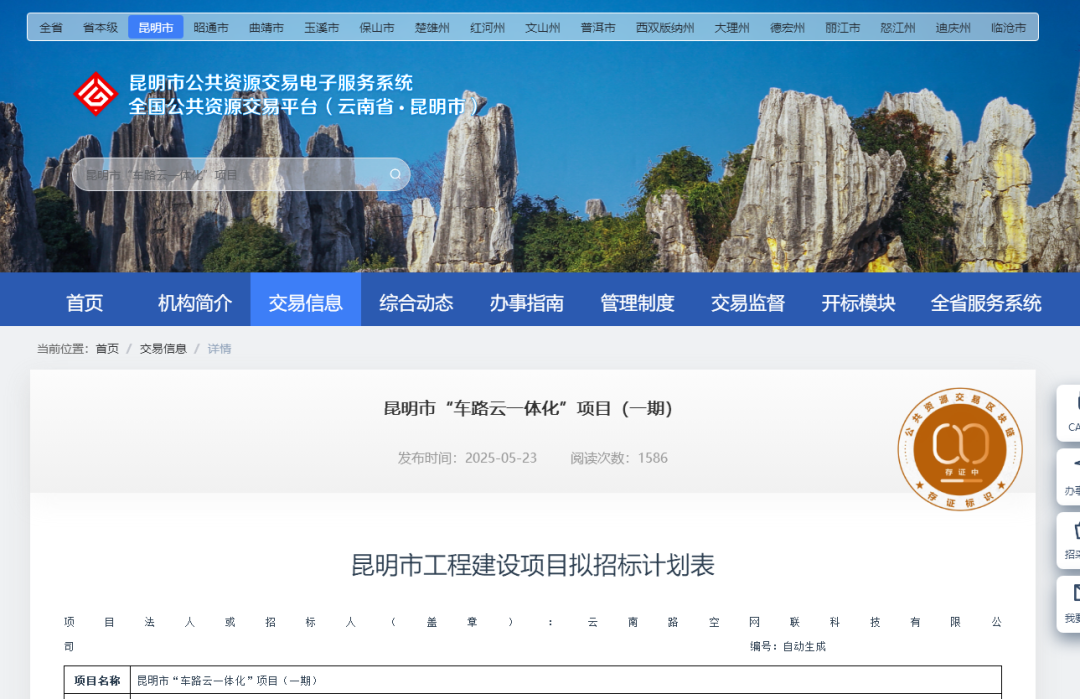
Task: Click the orange blockchain 存证标识 seal
Action: tap(959, 449)
